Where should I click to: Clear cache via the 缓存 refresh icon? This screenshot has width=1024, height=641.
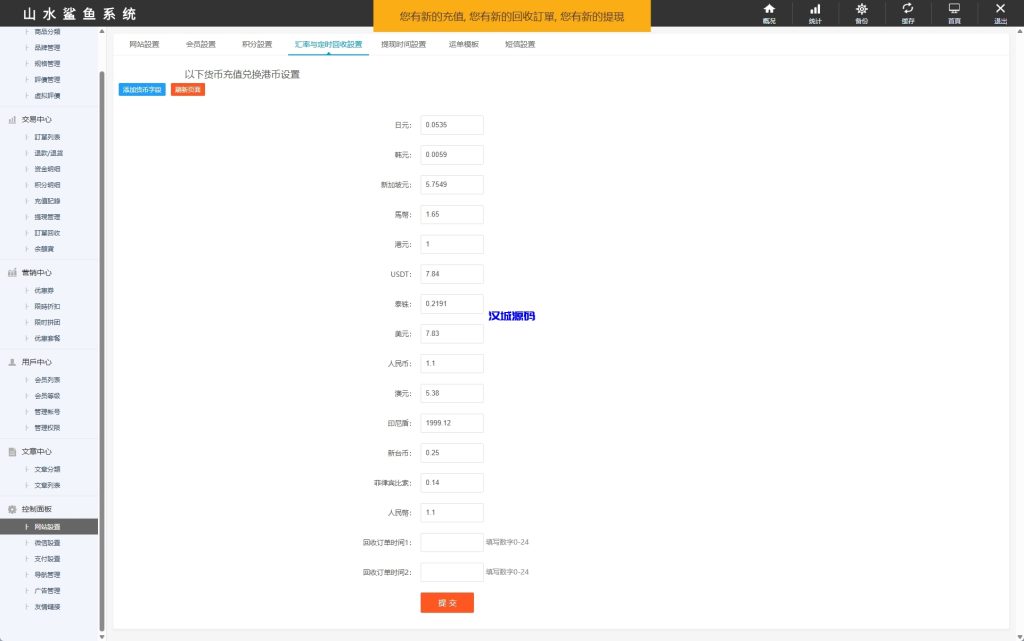tap(907, 12)
